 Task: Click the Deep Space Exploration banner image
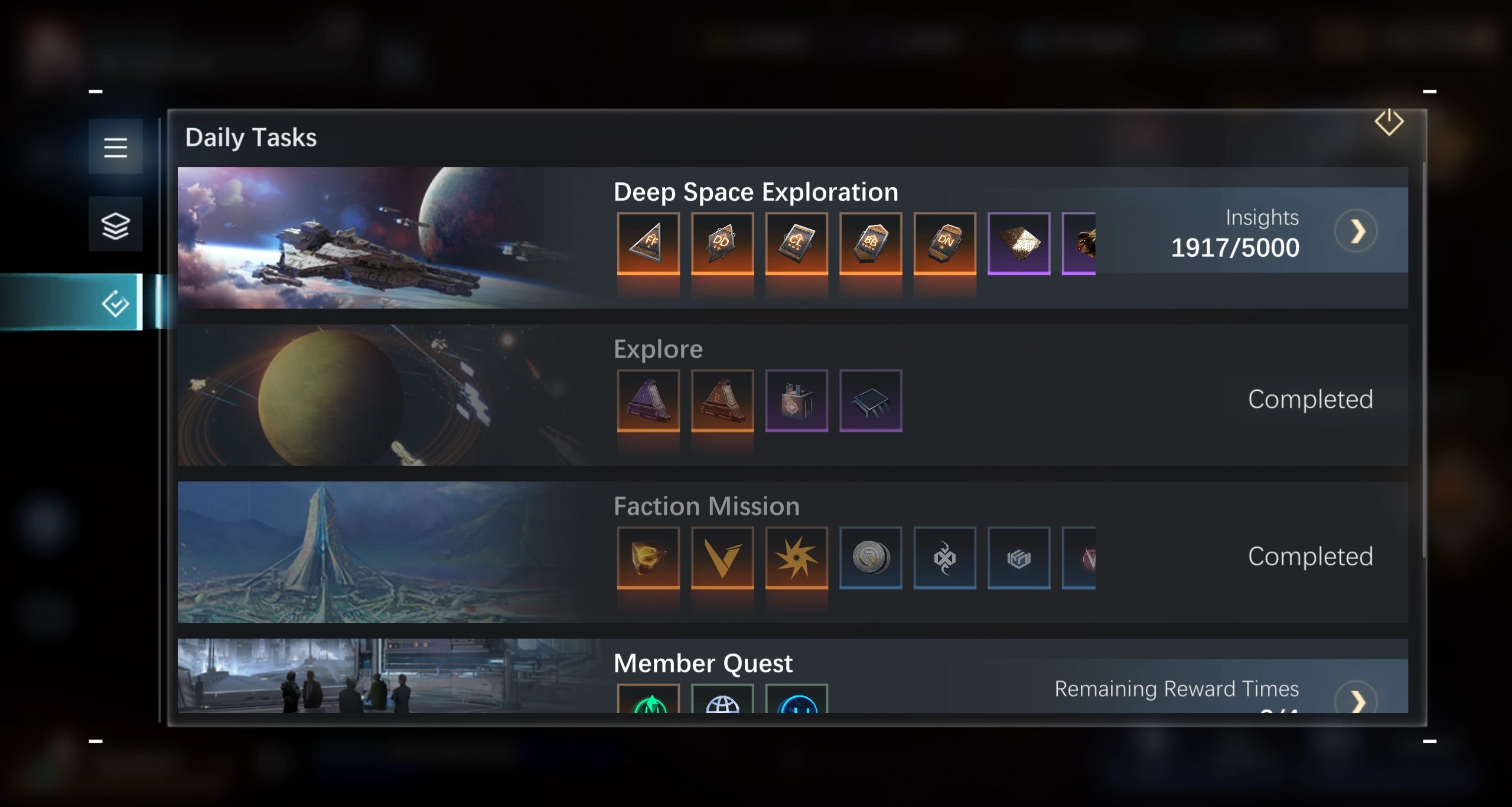click(390, 238)
